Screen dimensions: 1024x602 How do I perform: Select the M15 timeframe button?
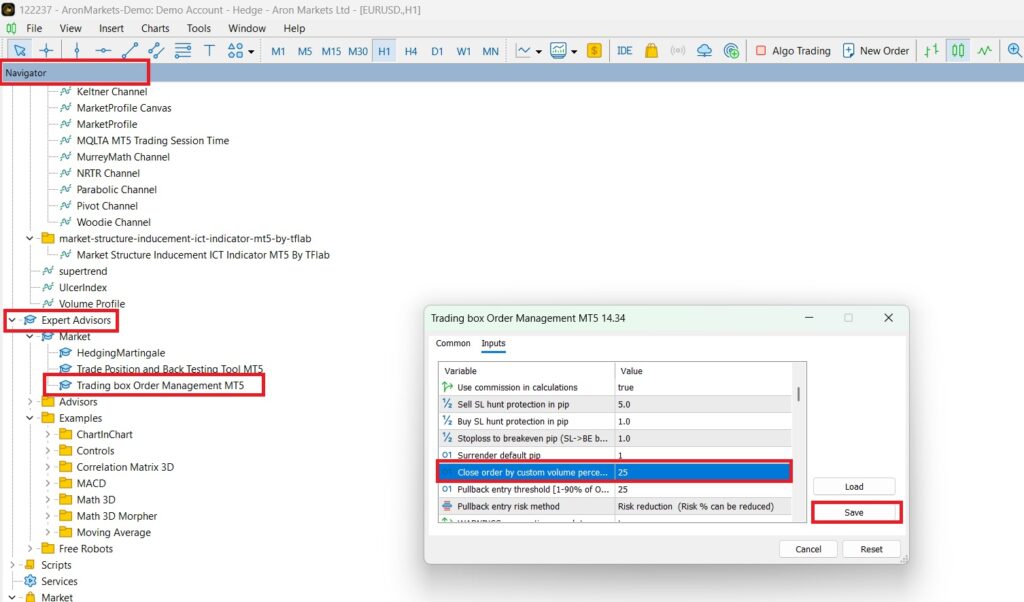tap(331, 51)
